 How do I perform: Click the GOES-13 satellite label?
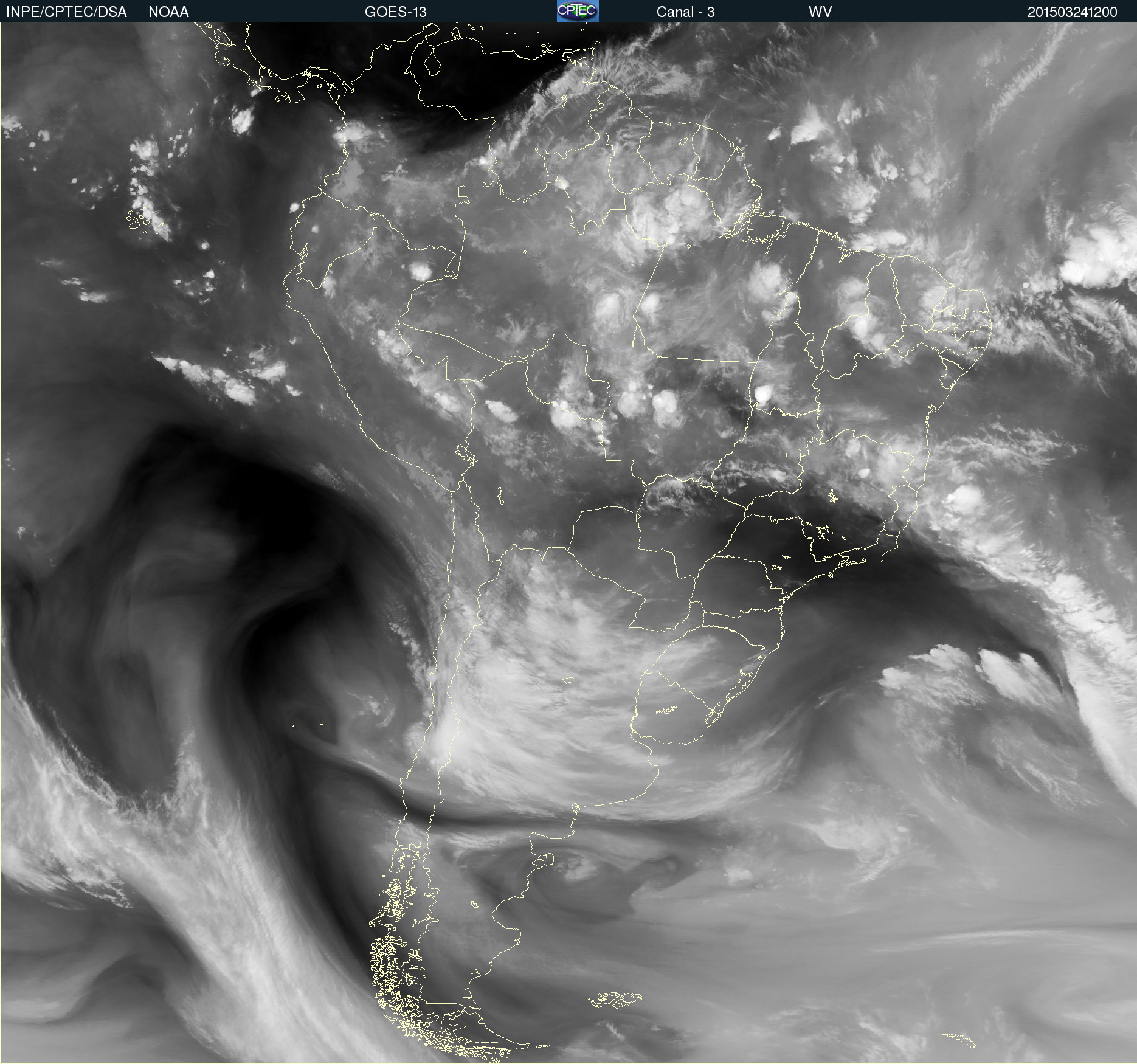[x=396, y=12]
